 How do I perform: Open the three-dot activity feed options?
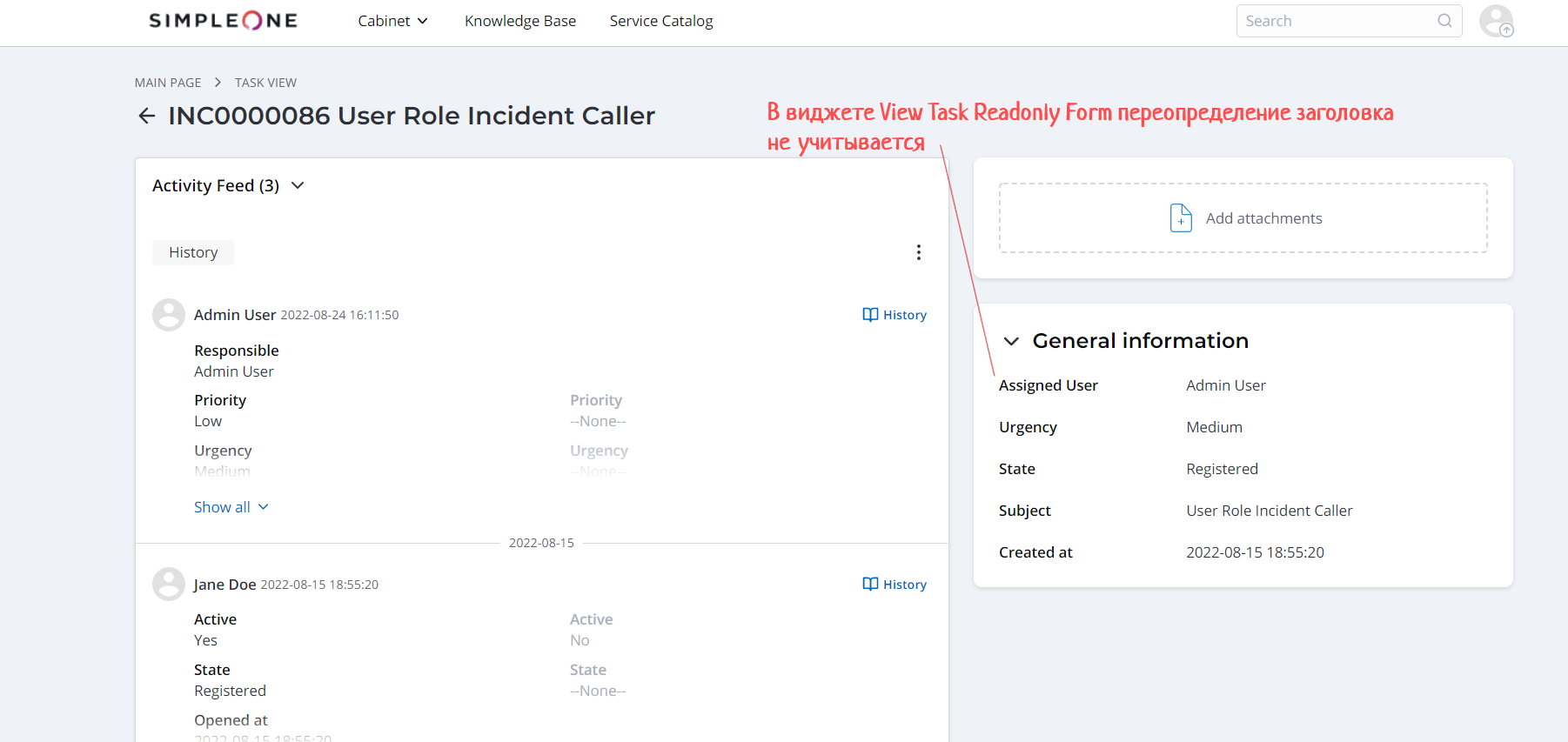[919, 252]
